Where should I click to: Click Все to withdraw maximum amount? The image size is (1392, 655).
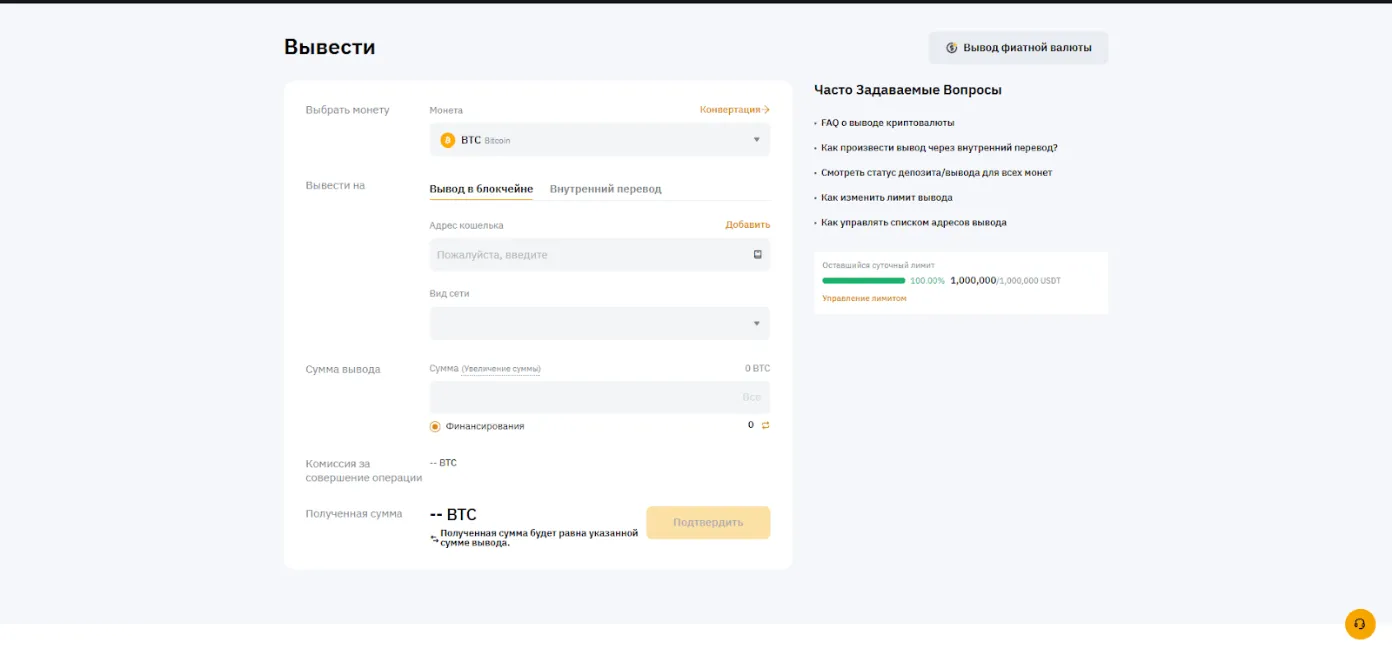click(x=751, y=397)
